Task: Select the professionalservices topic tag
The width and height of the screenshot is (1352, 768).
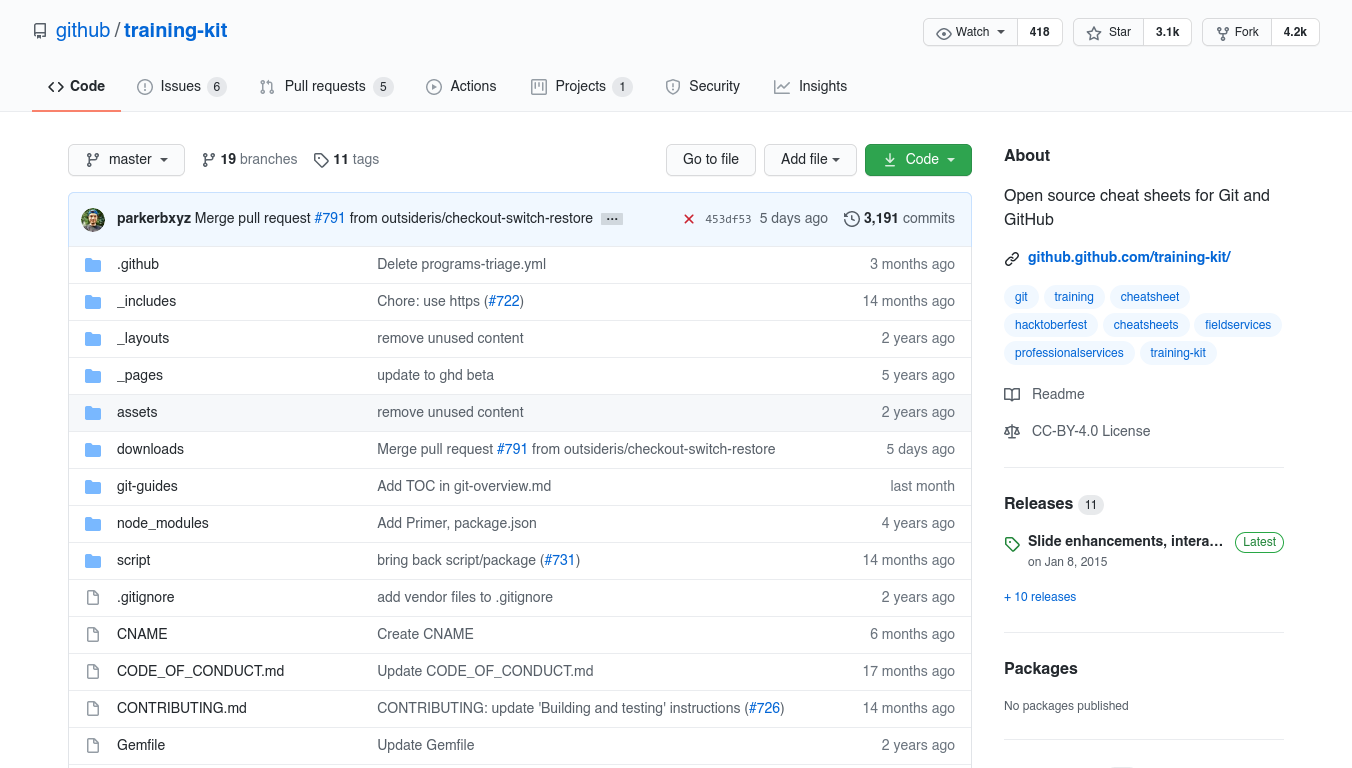Action: pyautogui.click(x=1069, y=353)
